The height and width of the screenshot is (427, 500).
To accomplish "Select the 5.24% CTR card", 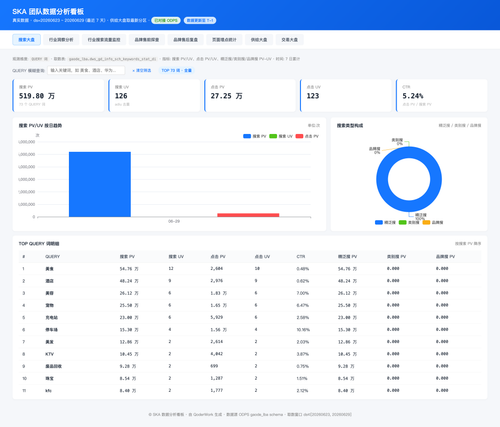I will (442, 95).
